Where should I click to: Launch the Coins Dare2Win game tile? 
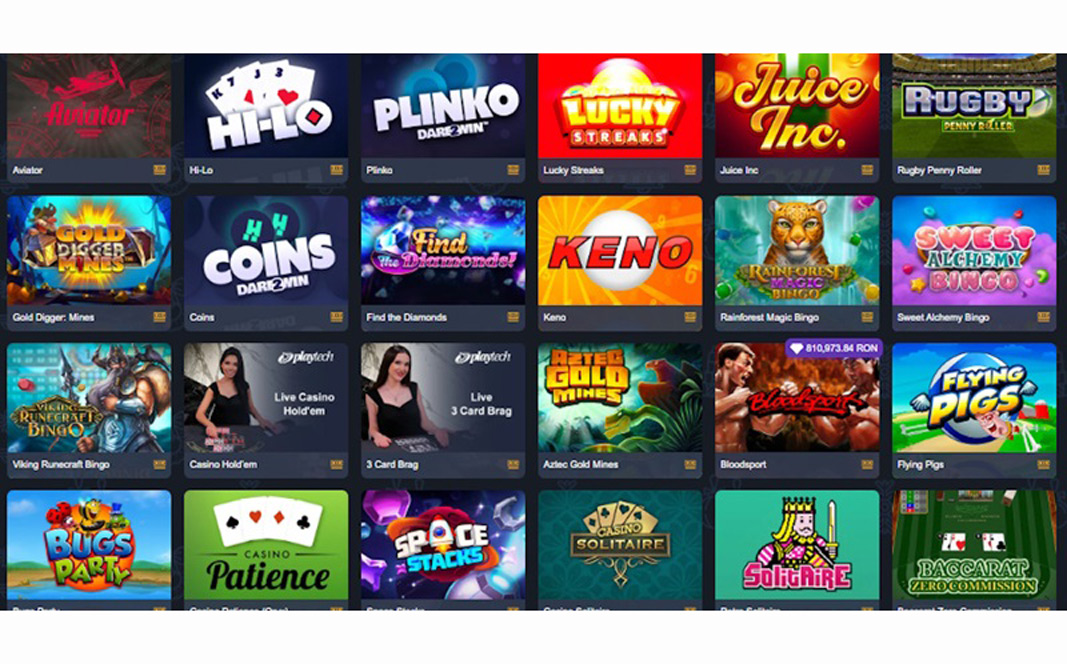click(266, 250)
